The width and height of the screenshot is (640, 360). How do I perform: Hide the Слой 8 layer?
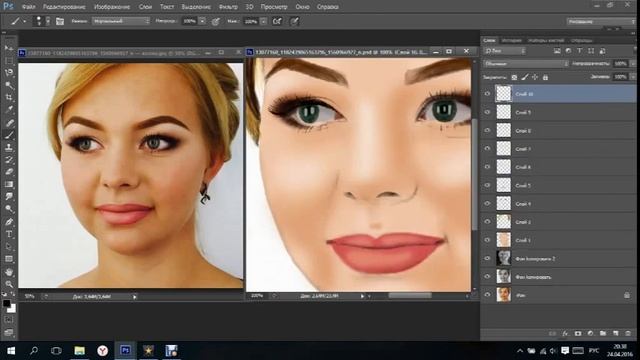(487, 131)
